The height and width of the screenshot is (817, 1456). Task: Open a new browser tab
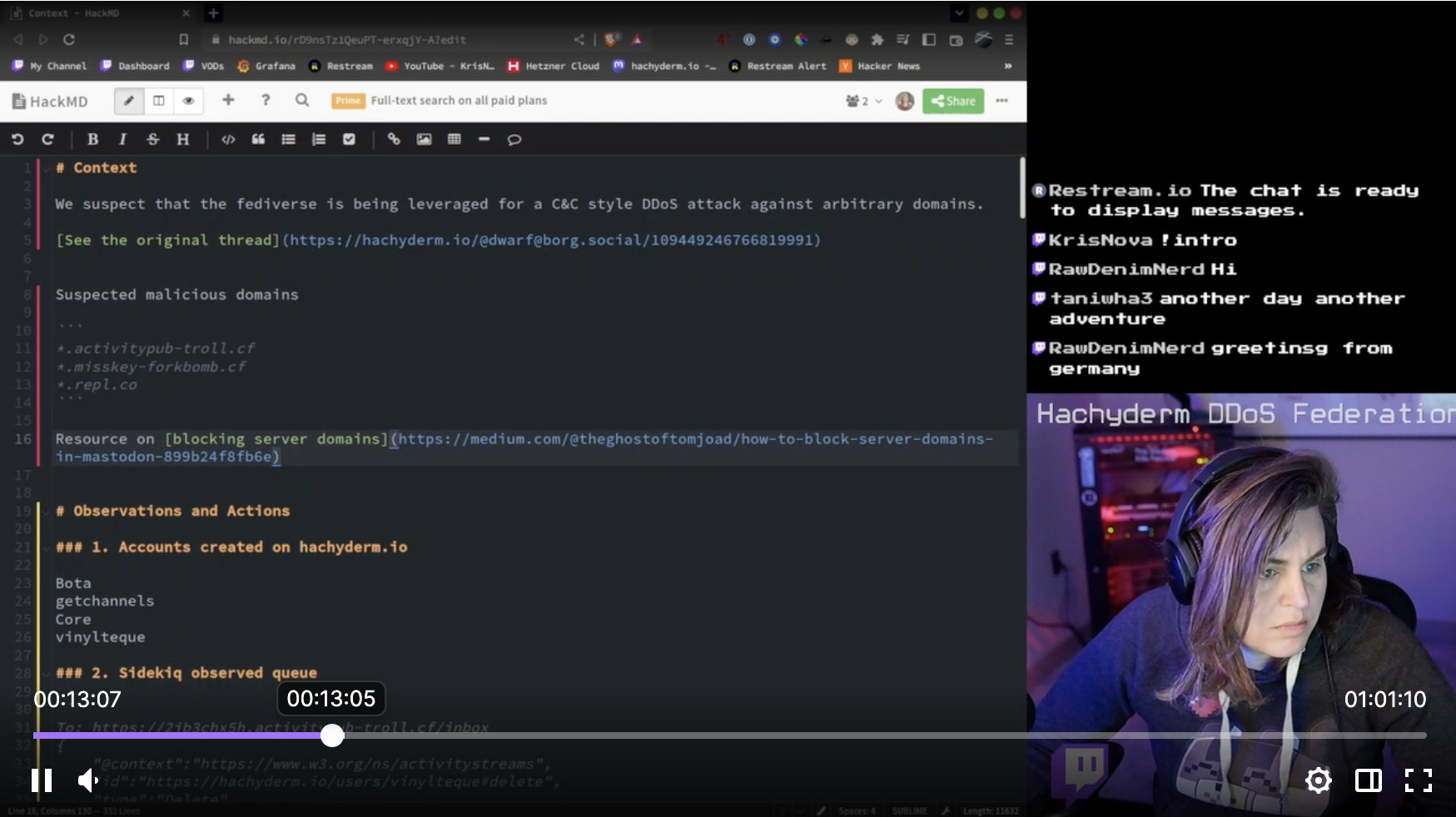(x=213, y=12)
